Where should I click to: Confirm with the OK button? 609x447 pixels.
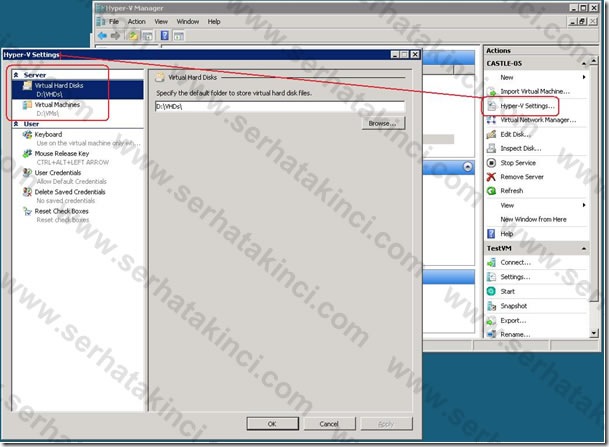272,424
